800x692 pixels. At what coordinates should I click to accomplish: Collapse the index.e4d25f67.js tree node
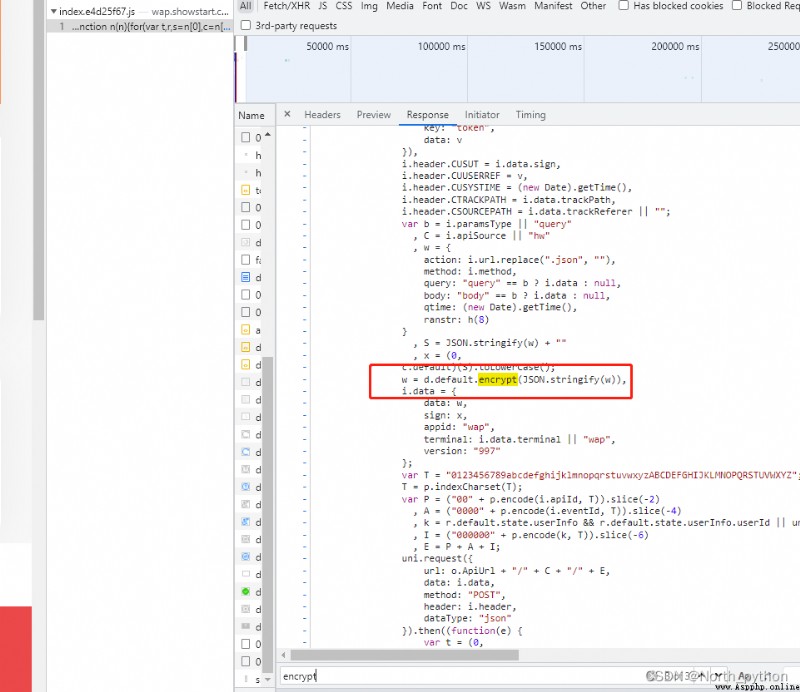(53, 11)
